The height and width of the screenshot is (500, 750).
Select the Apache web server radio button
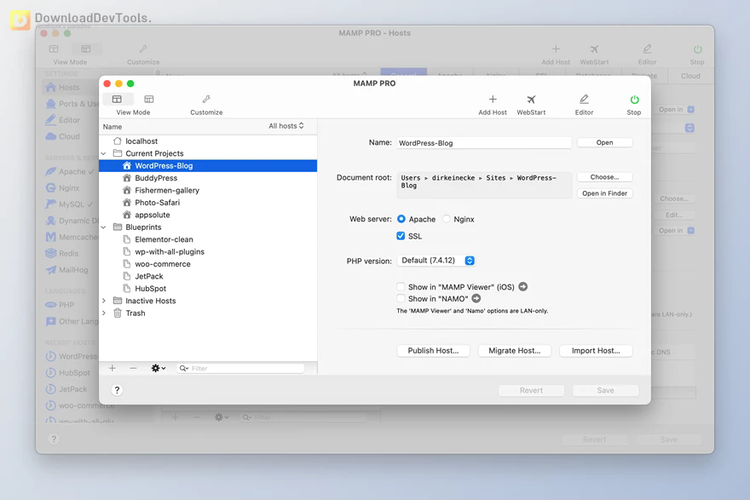[x=401, y=219]
